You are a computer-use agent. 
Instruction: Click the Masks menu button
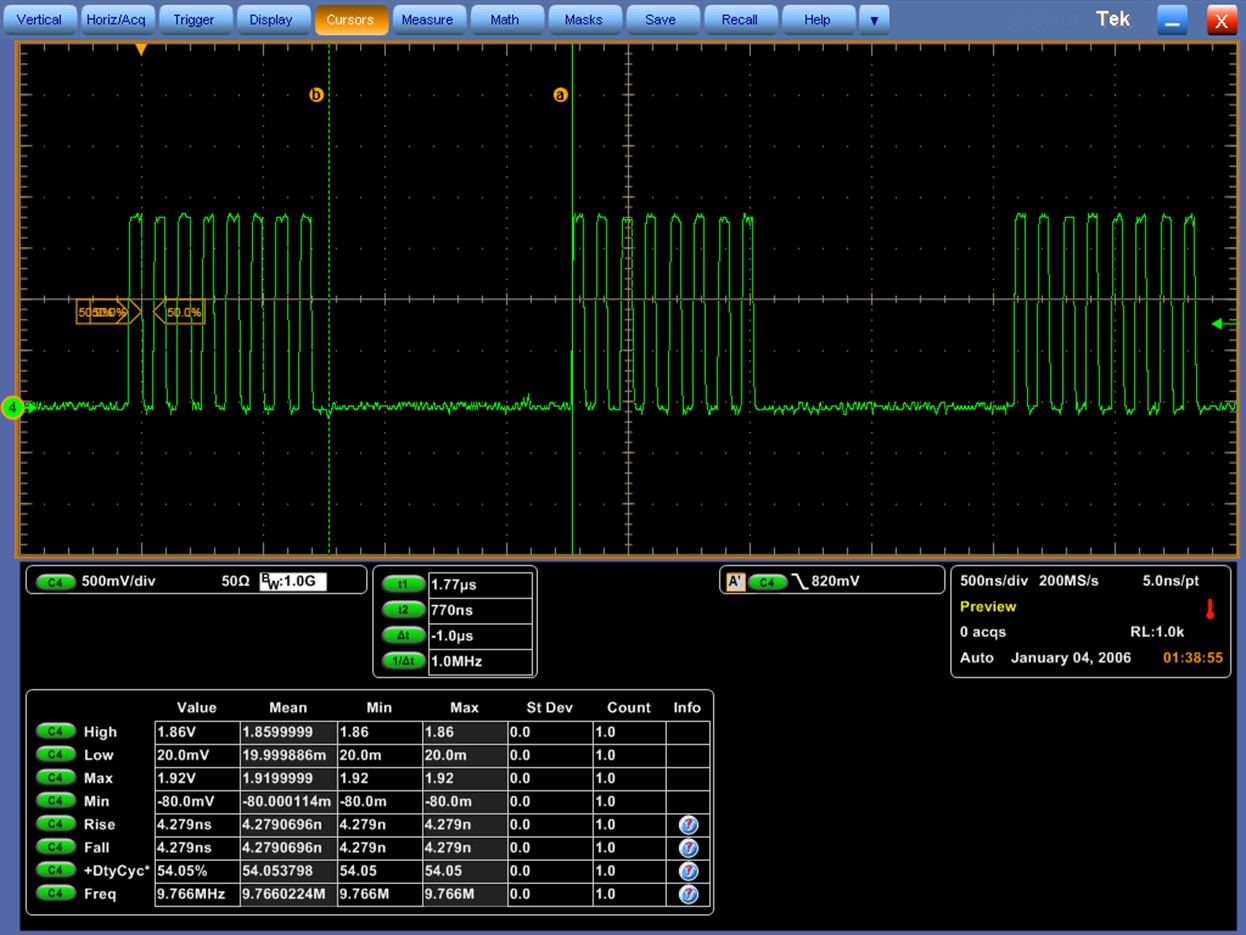coord(583,20)
